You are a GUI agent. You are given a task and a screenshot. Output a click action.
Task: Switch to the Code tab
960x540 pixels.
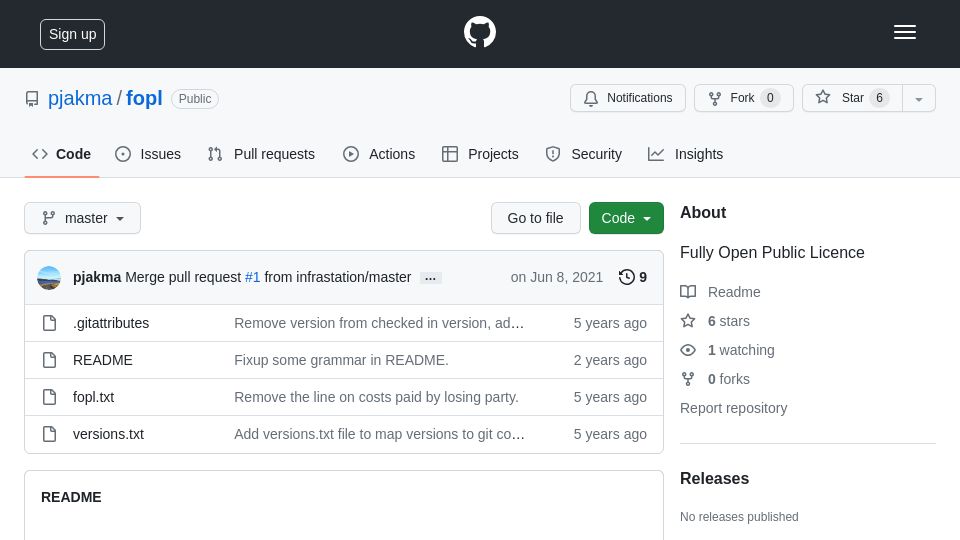(x=62, y=154)
